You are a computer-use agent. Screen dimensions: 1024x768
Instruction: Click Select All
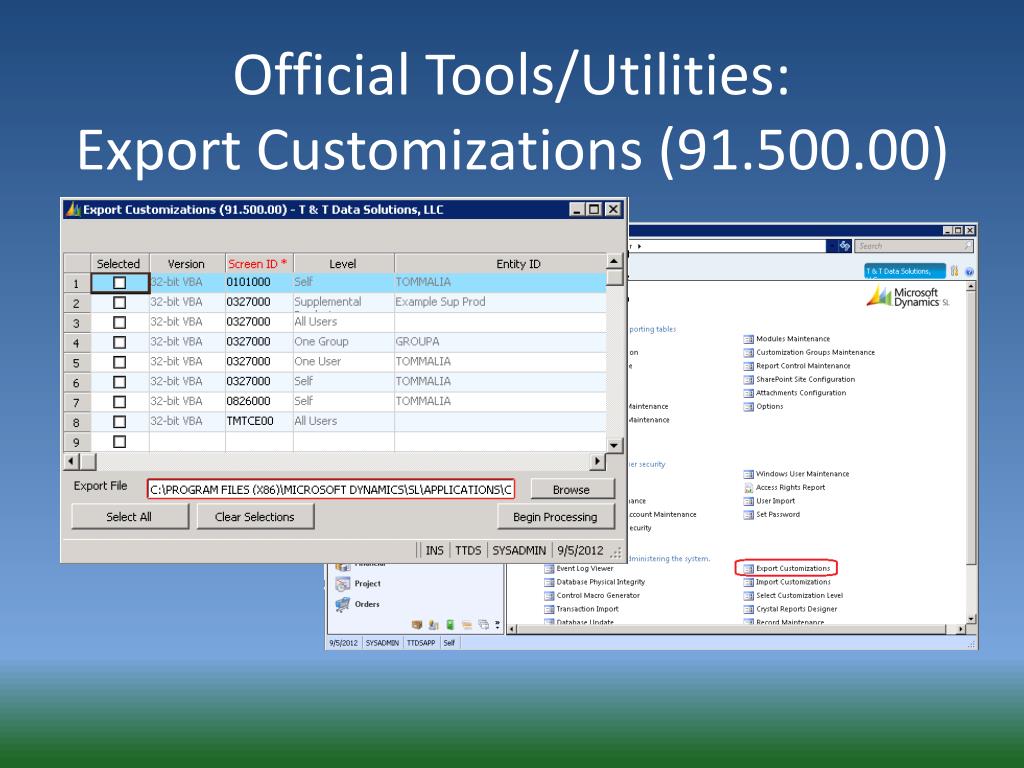pyautogui.click(x=129, y=517)
